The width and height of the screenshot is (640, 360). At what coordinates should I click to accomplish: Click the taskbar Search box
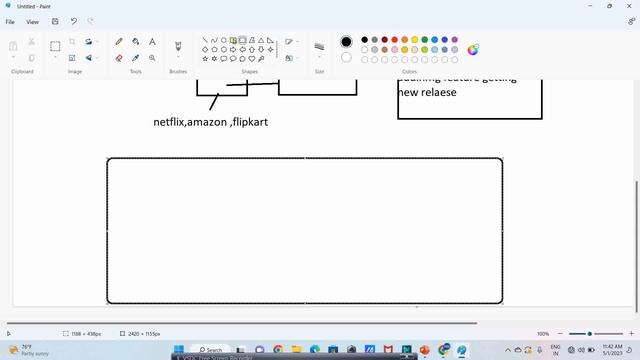coord(211,350)
